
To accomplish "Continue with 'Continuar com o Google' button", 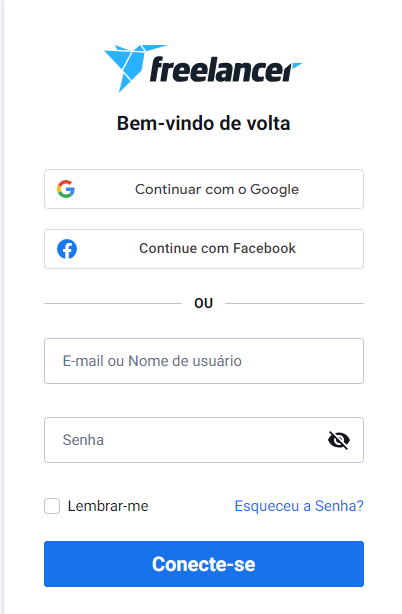I will [204, 189].
